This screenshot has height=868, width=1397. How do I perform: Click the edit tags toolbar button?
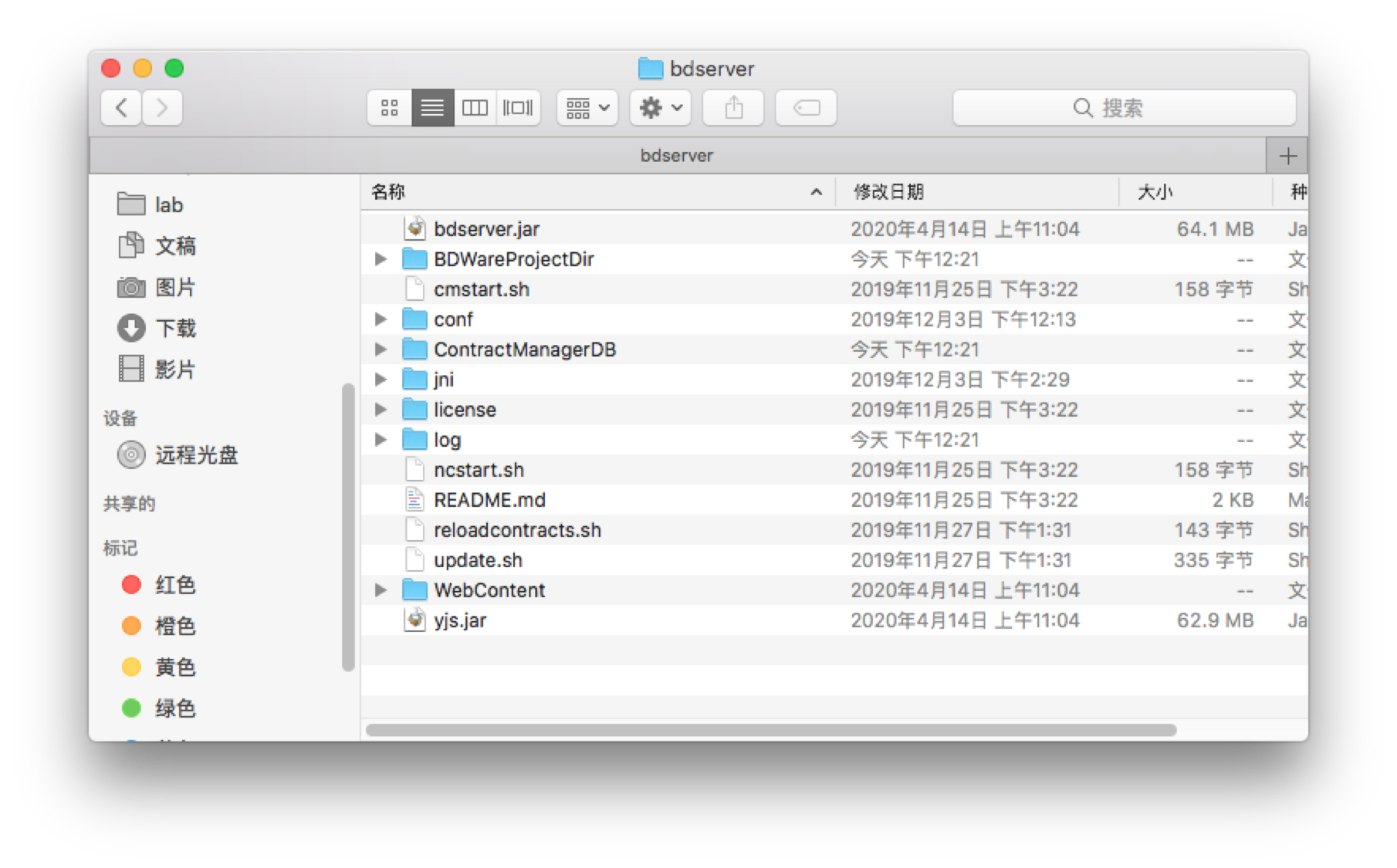pos(806,108)
